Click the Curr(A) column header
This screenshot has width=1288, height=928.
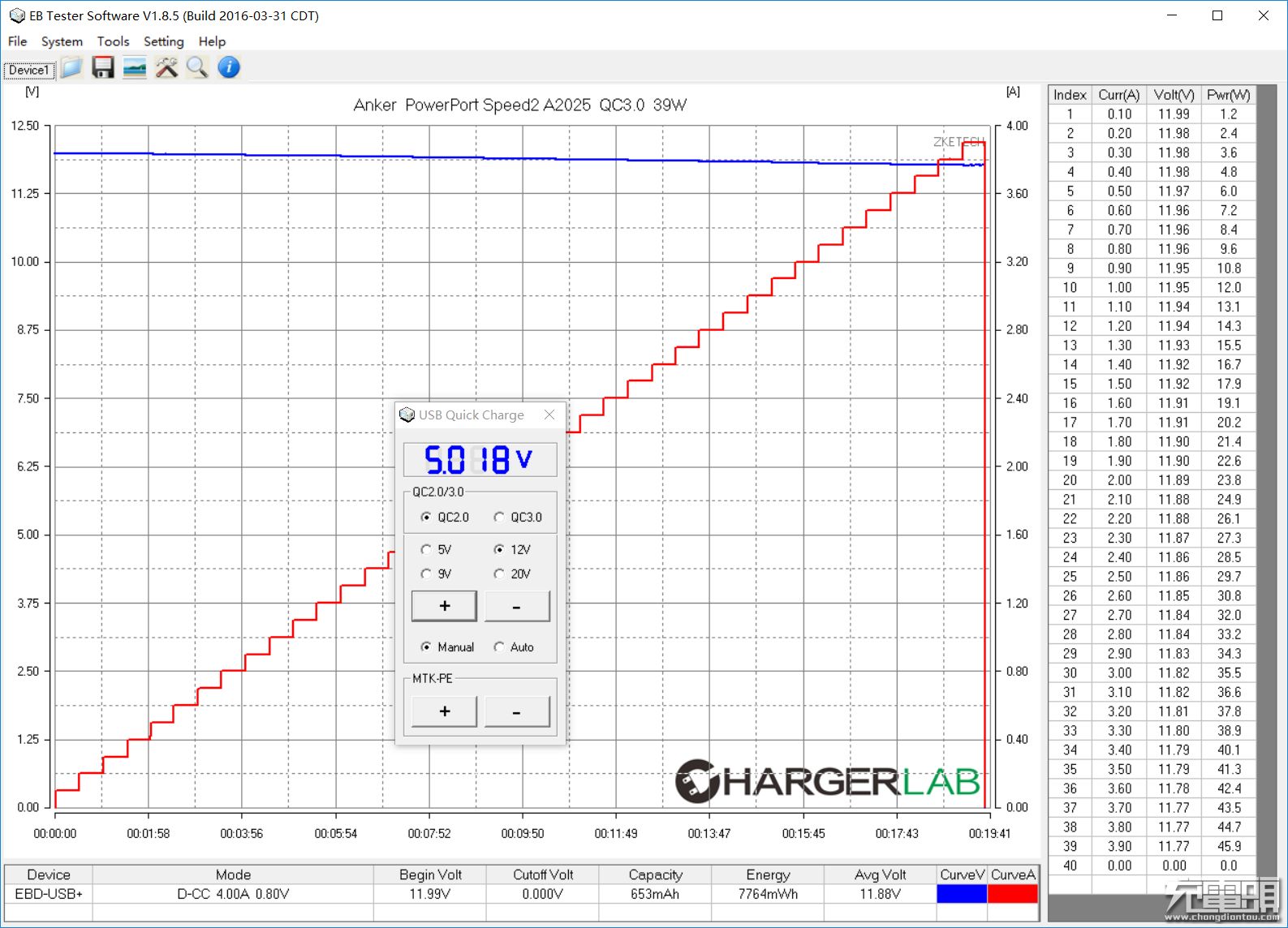(x=1119, y=95)
